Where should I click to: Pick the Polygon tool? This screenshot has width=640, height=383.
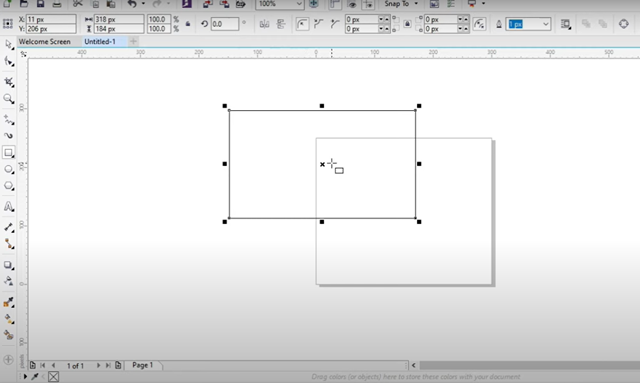click(x=9, y=186)
